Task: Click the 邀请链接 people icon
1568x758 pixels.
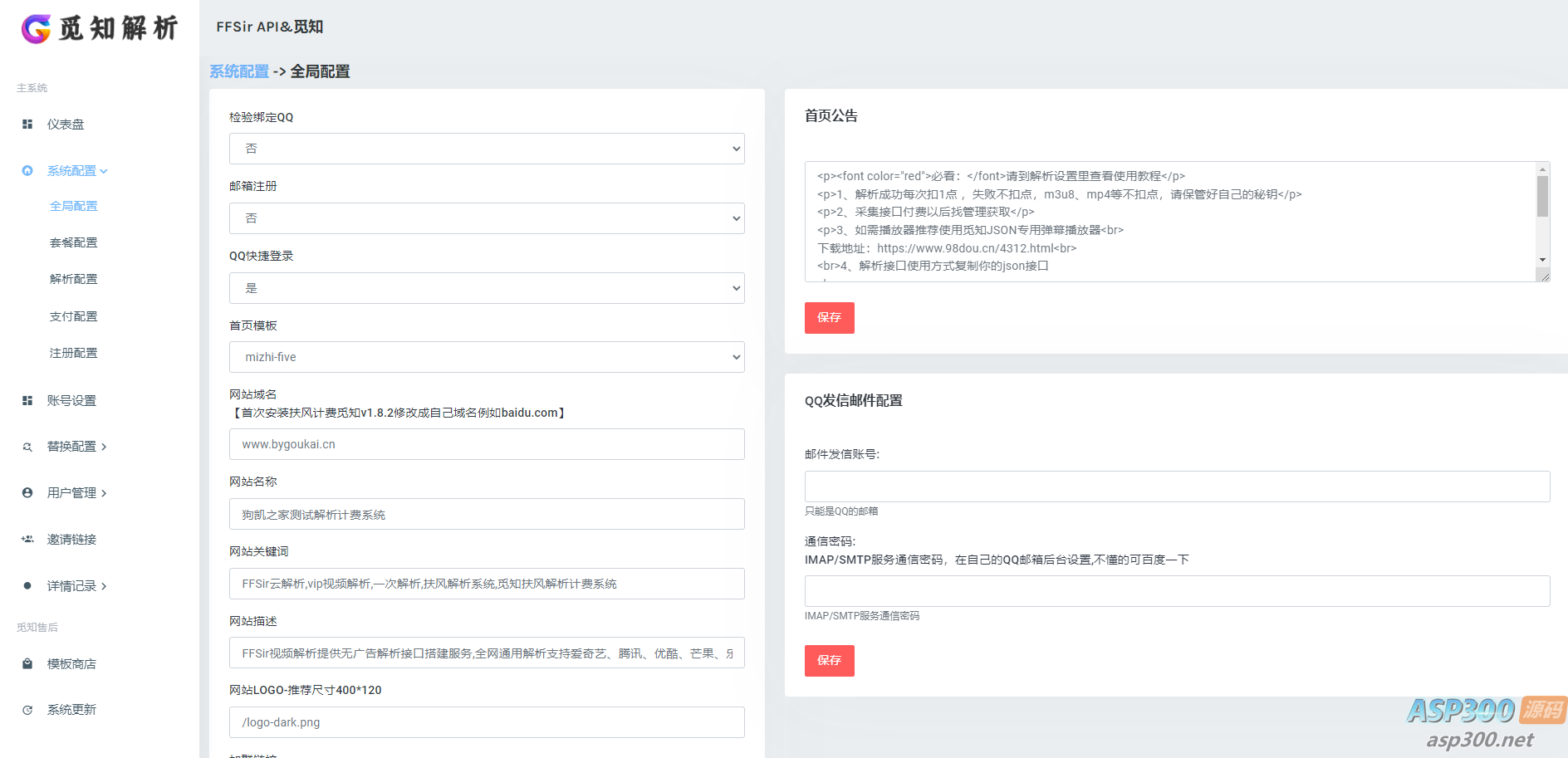Action: (x=27, y=540)
